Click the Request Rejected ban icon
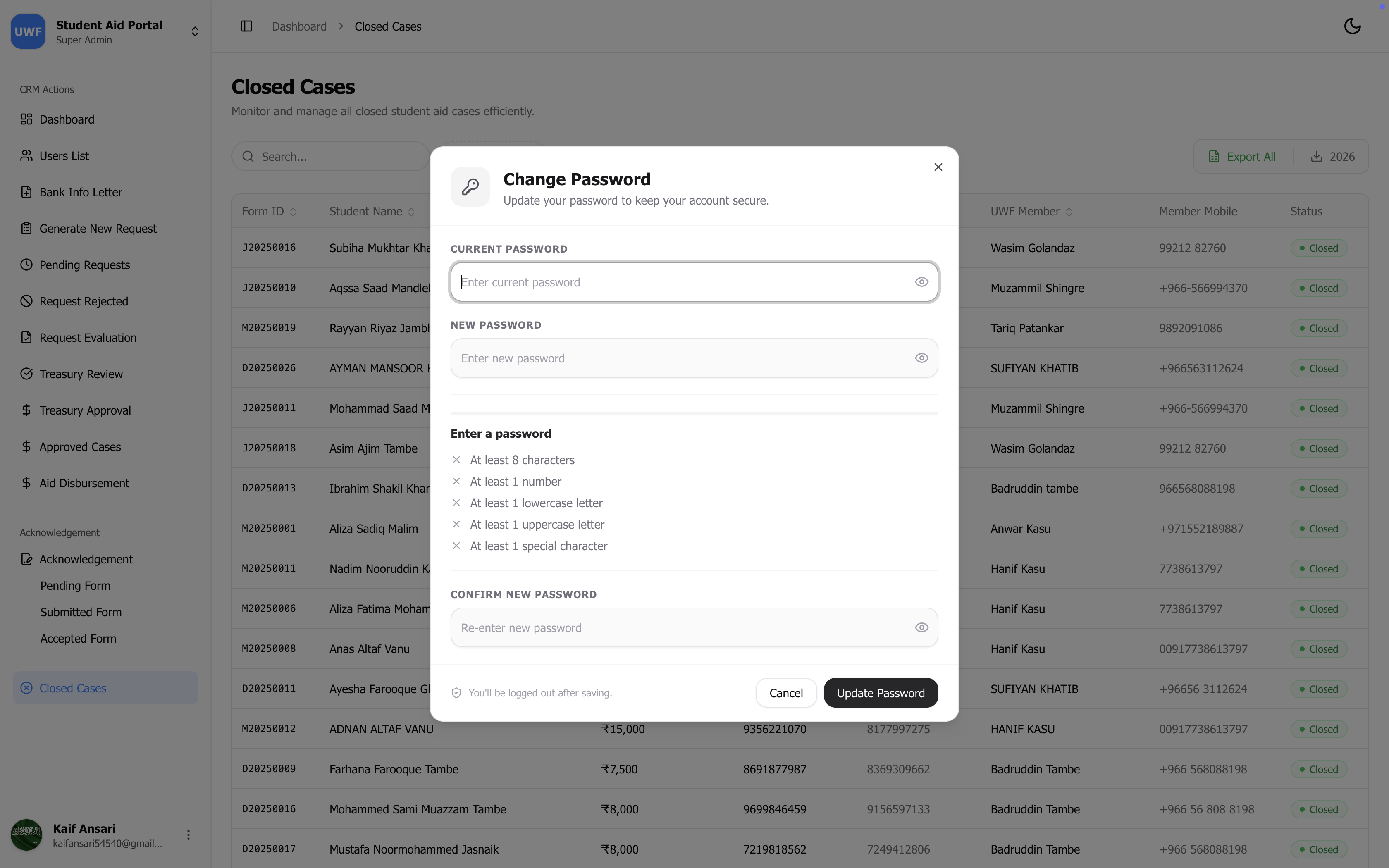The height and width of the screenshot is (868, 1389). [26, 301]
